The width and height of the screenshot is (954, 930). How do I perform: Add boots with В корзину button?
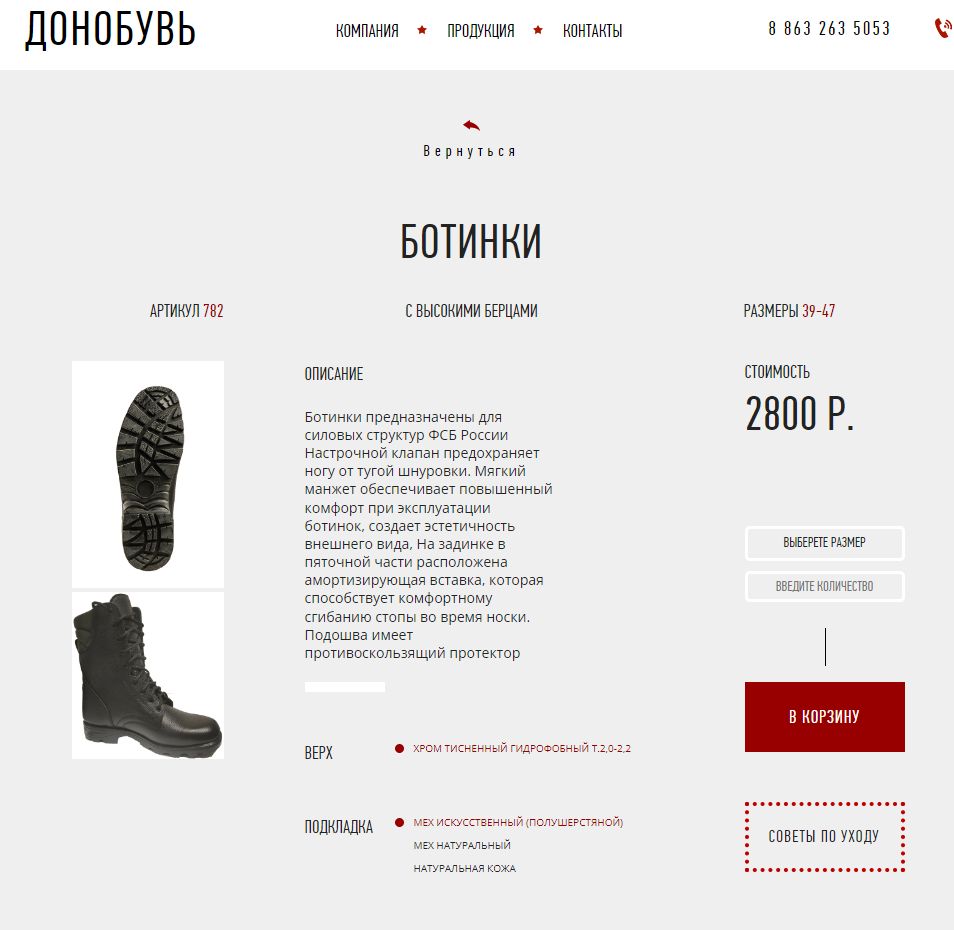pyautogui.click(x=824, y=717)
